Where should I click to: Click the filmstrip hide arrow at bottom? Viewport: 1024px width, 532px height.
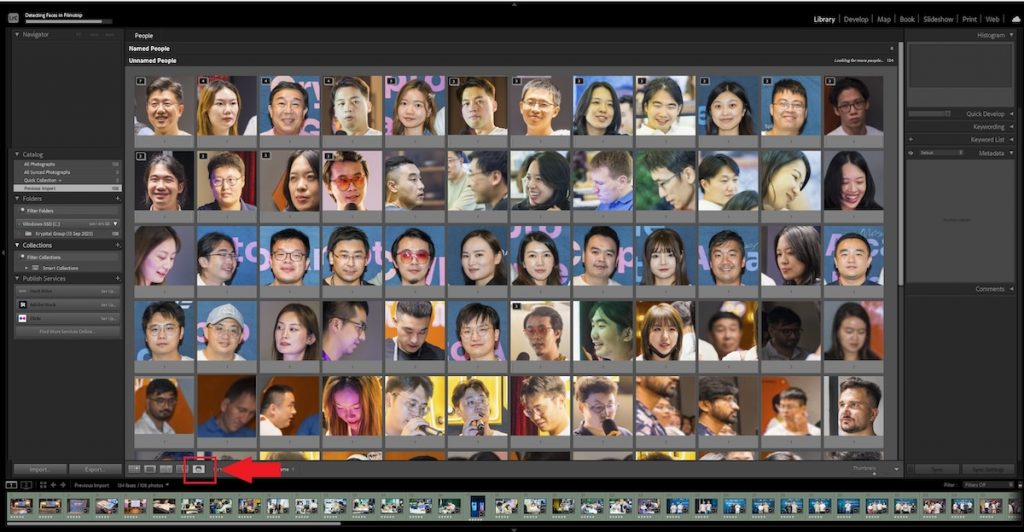[513, 529]
